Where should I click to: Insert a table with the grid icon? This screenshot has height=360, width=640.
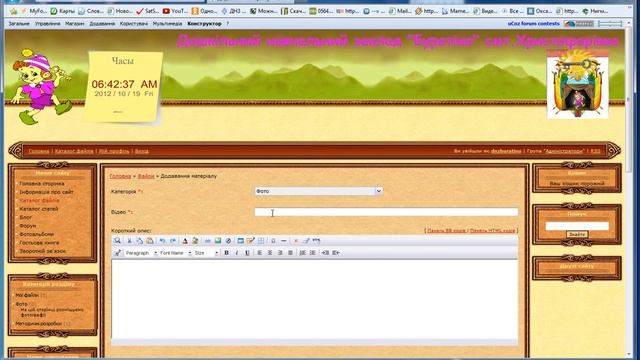(261, 241)
